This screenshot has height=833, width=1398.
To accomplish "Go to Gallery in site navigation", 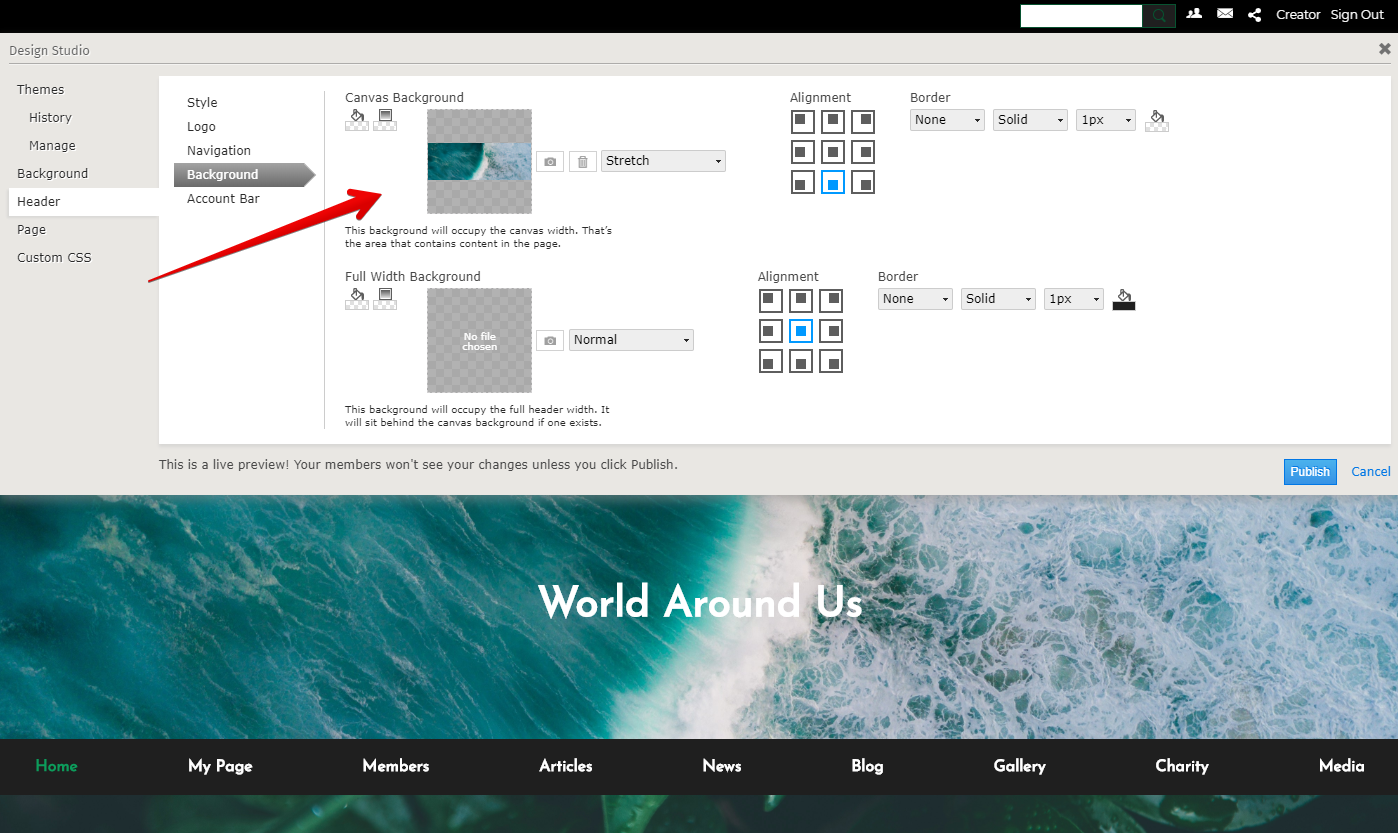I will tap(1020, 766).
